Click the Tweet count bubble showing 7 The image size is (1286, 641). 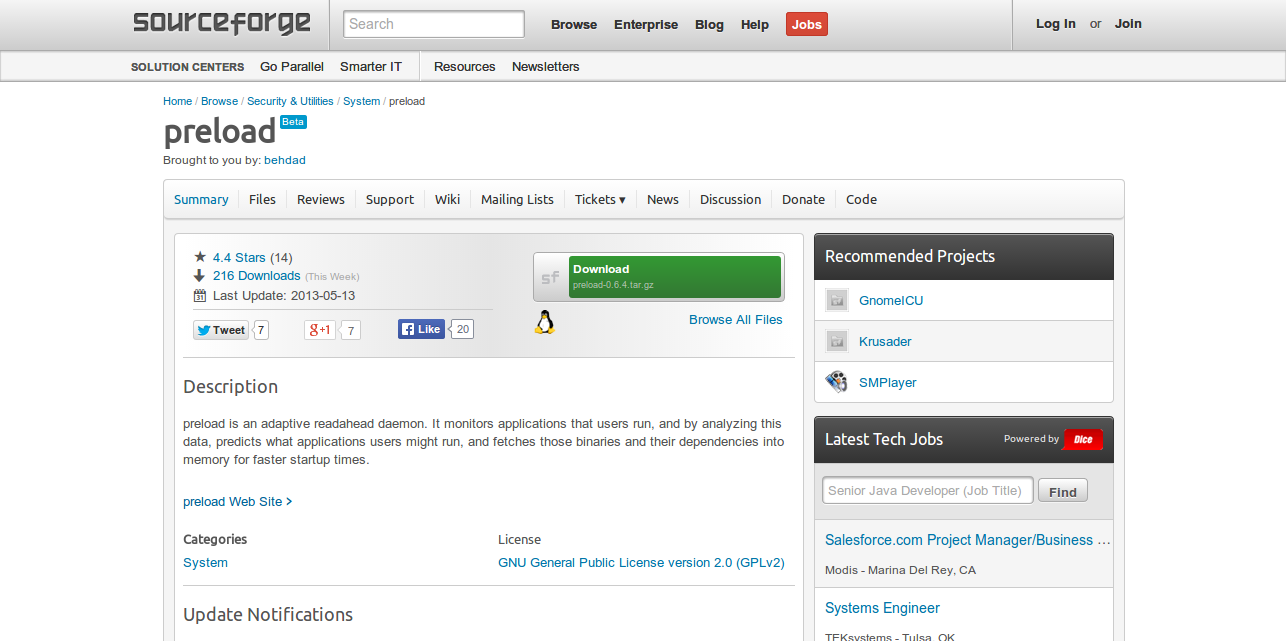coord(261,330)
